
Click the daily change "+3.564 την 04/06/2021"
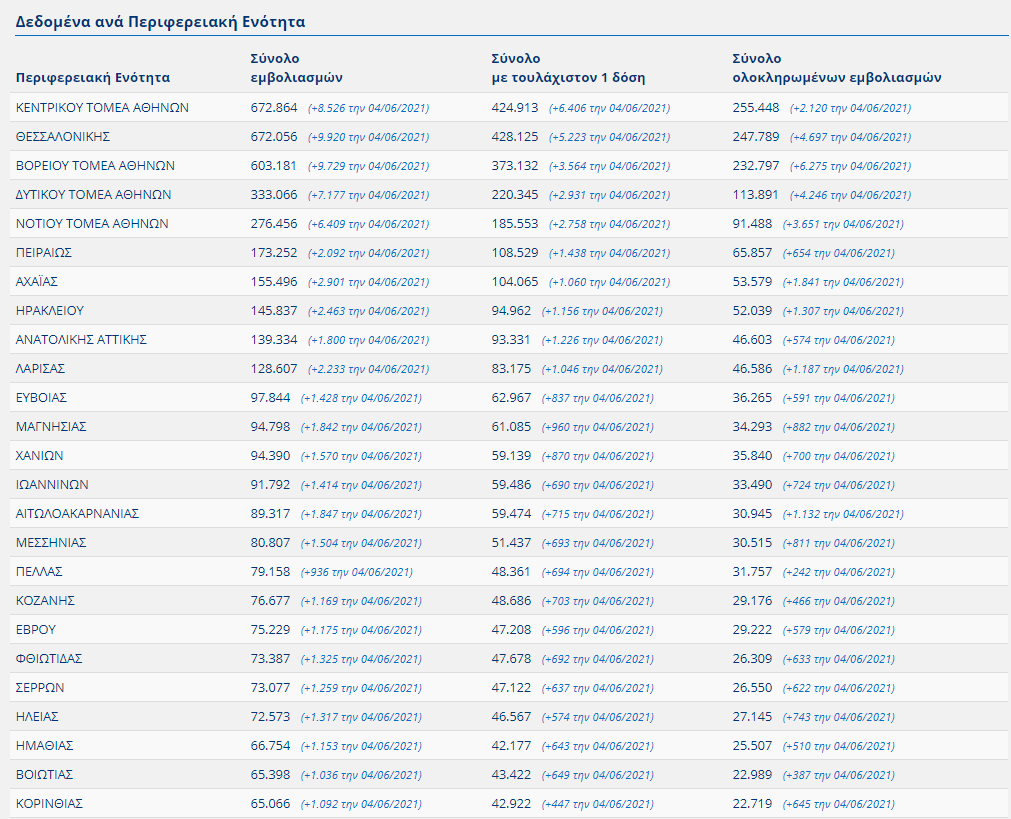pyautogui.click(x=610, y=166)
